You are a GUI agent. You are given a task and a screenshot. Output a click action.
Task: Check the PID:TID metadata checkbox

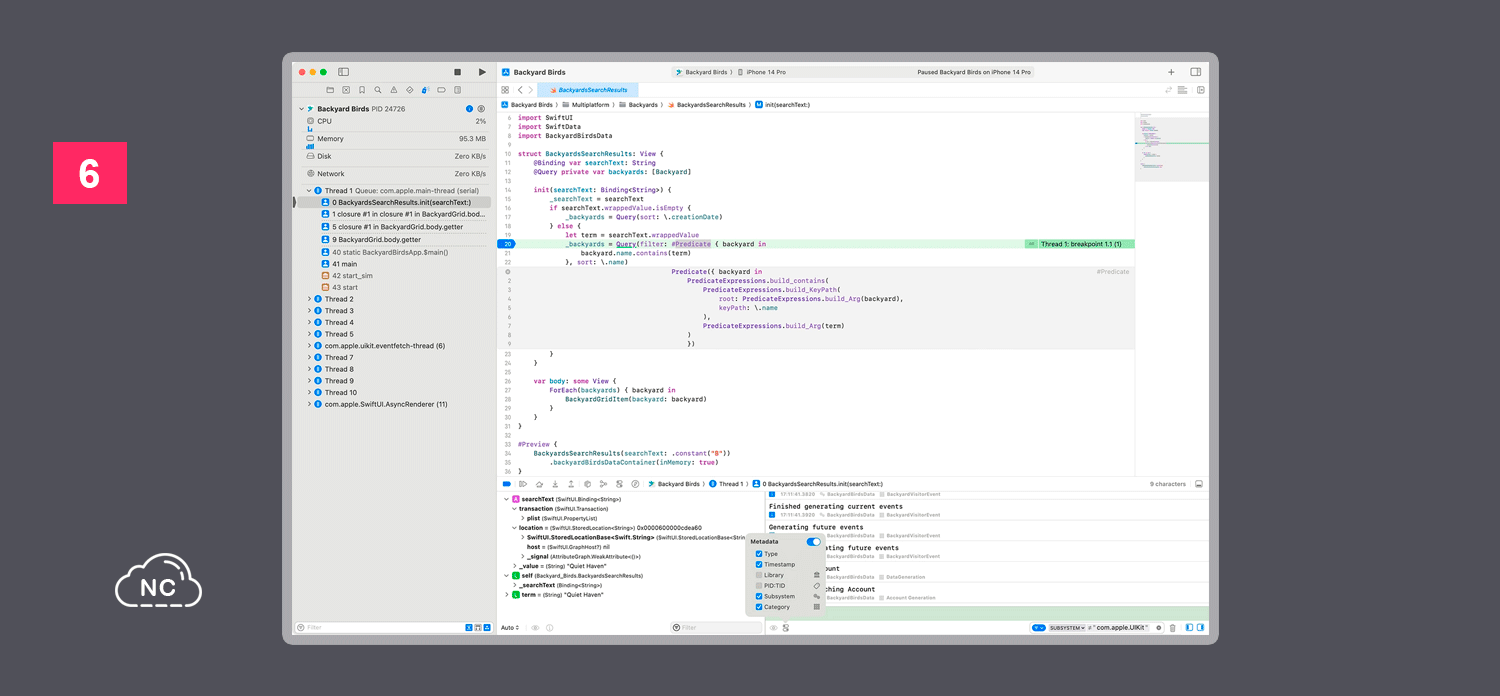pyautogui.click(x=759, y=586)
